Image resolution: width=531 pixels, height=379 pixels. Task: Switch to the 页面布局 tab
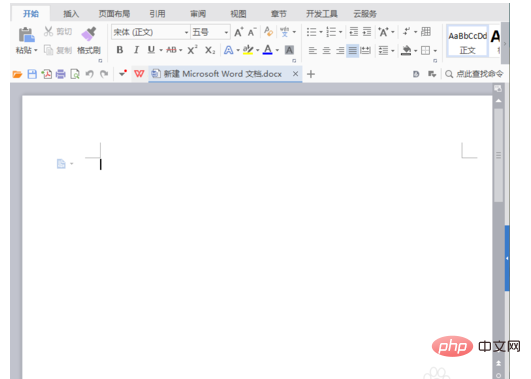(114, 14)
